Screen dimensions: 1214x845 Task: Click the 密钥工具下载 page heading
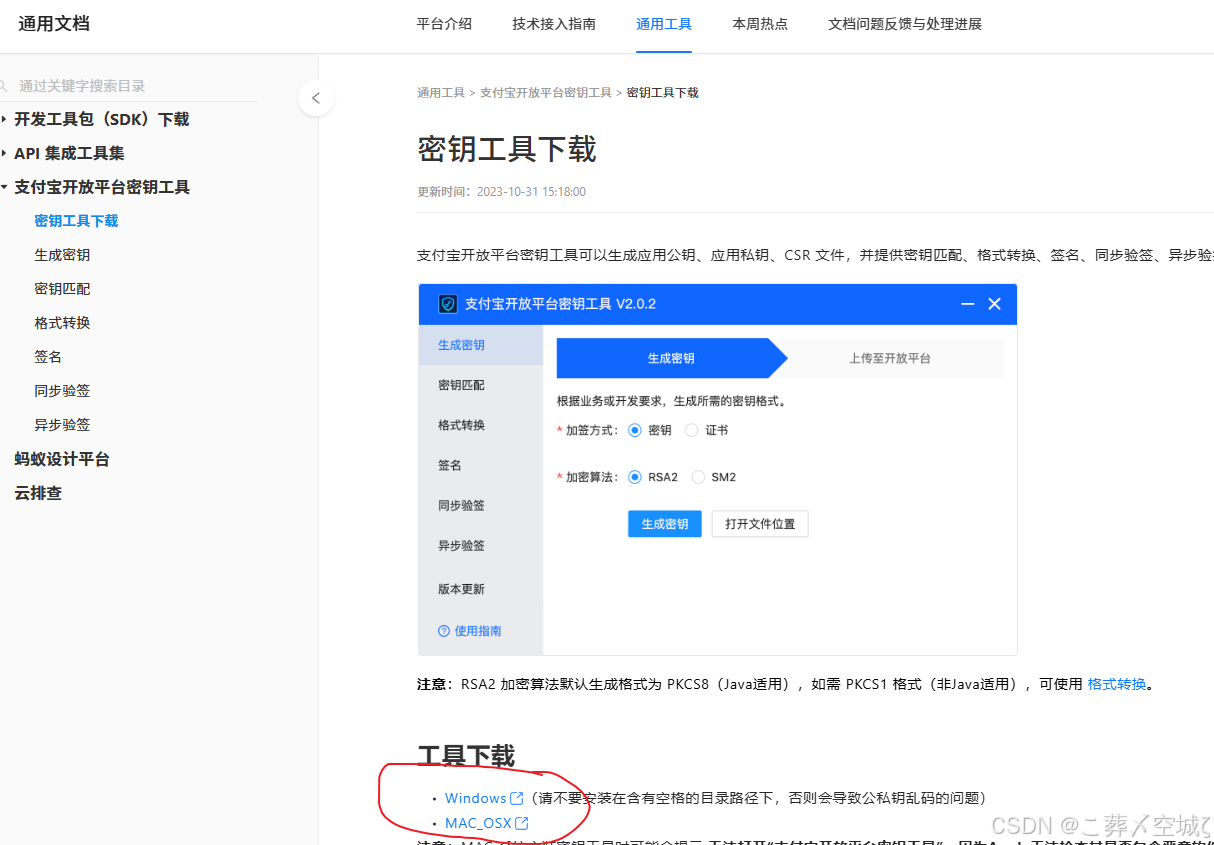click(x=507, y=149)
